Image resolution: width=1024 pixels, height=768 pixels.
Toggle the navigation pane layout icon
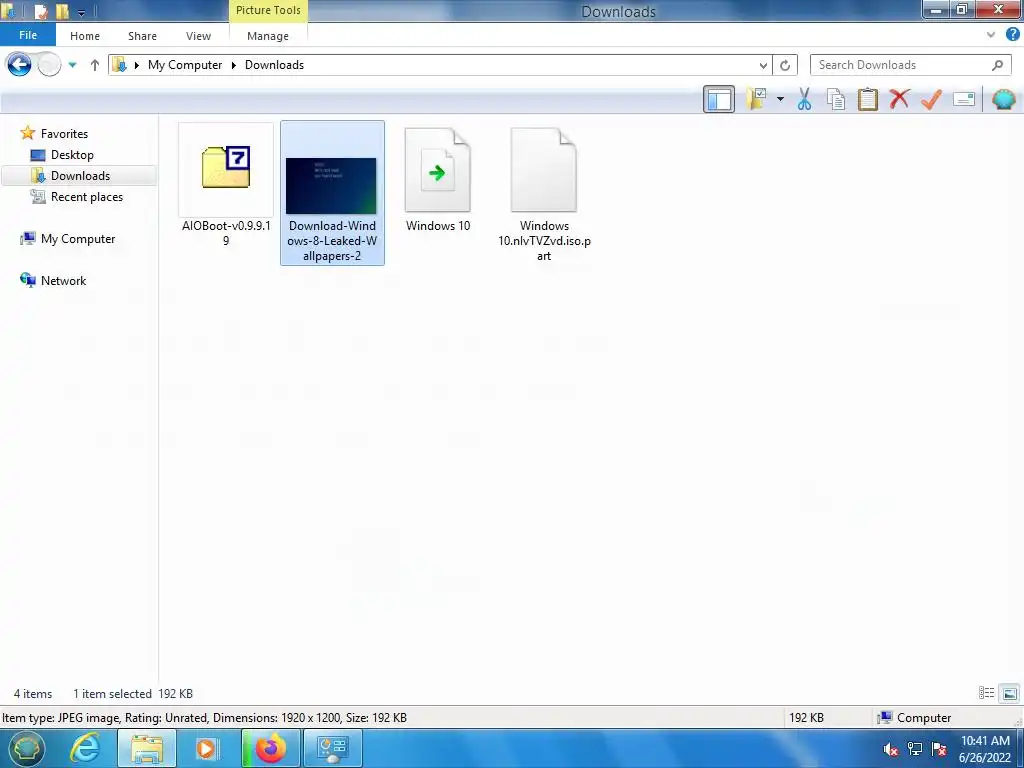tap(718, 99)
